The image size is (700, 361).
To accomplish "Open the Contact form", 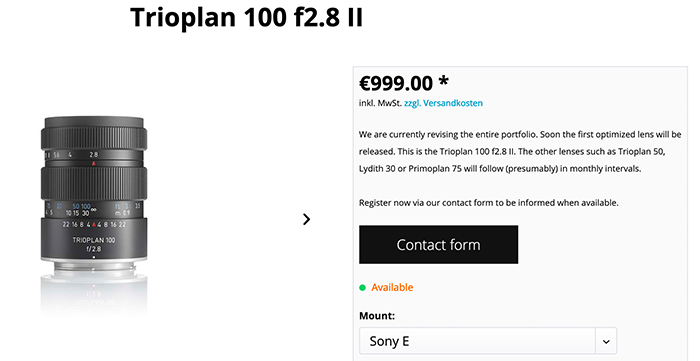I will (438, 245).
